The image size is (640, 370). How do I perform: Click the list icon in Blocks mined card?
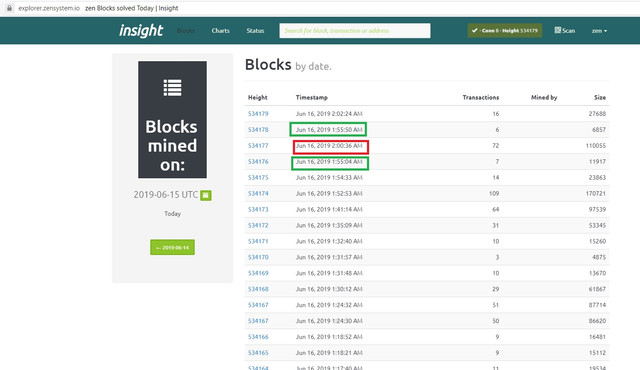click(x=172, y=88)
